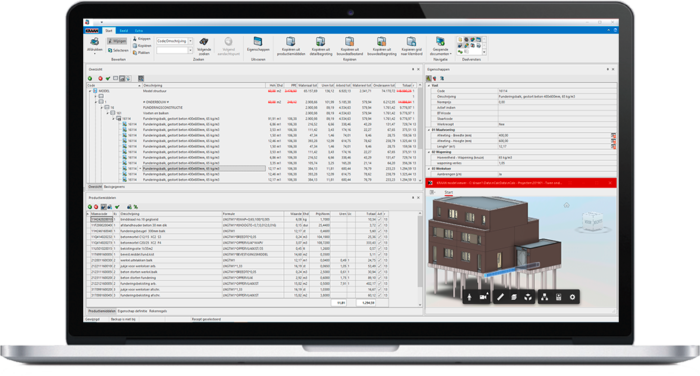Image resolution: width=700 pixels, height=376 pixels.
Task: Click the view cube in 3D viewer
Action: point(593,221)
